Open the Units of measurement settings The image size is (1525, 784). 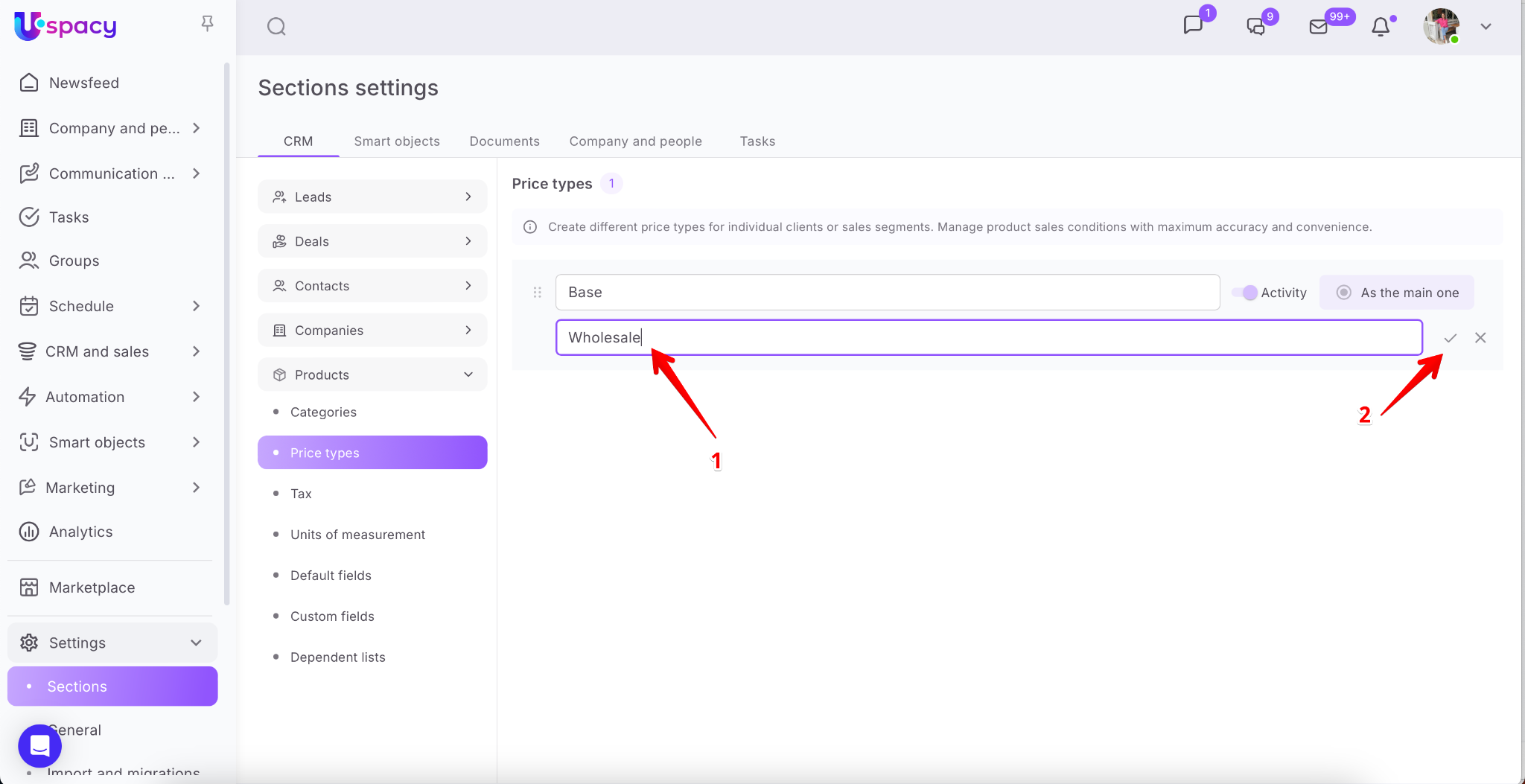(357, 535)
